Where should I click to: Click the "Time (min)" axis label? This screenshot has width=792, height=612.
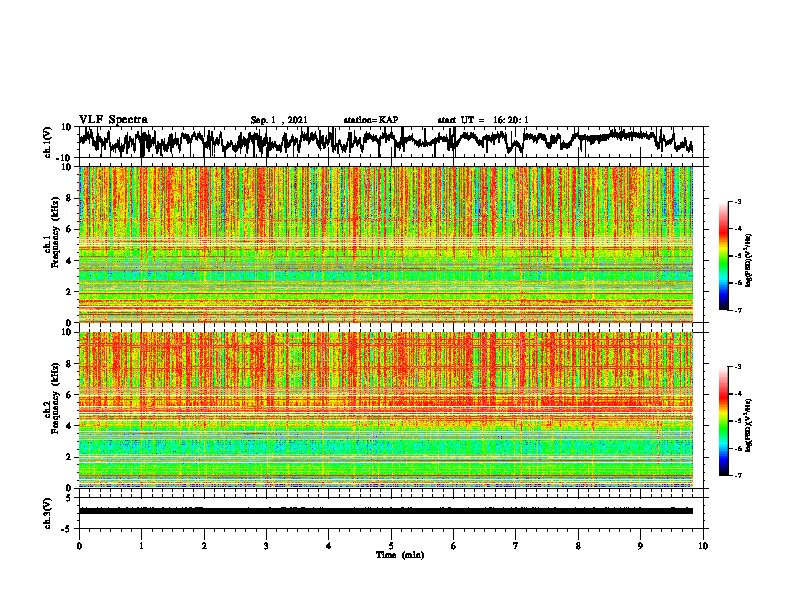click(x=400, y=555)
